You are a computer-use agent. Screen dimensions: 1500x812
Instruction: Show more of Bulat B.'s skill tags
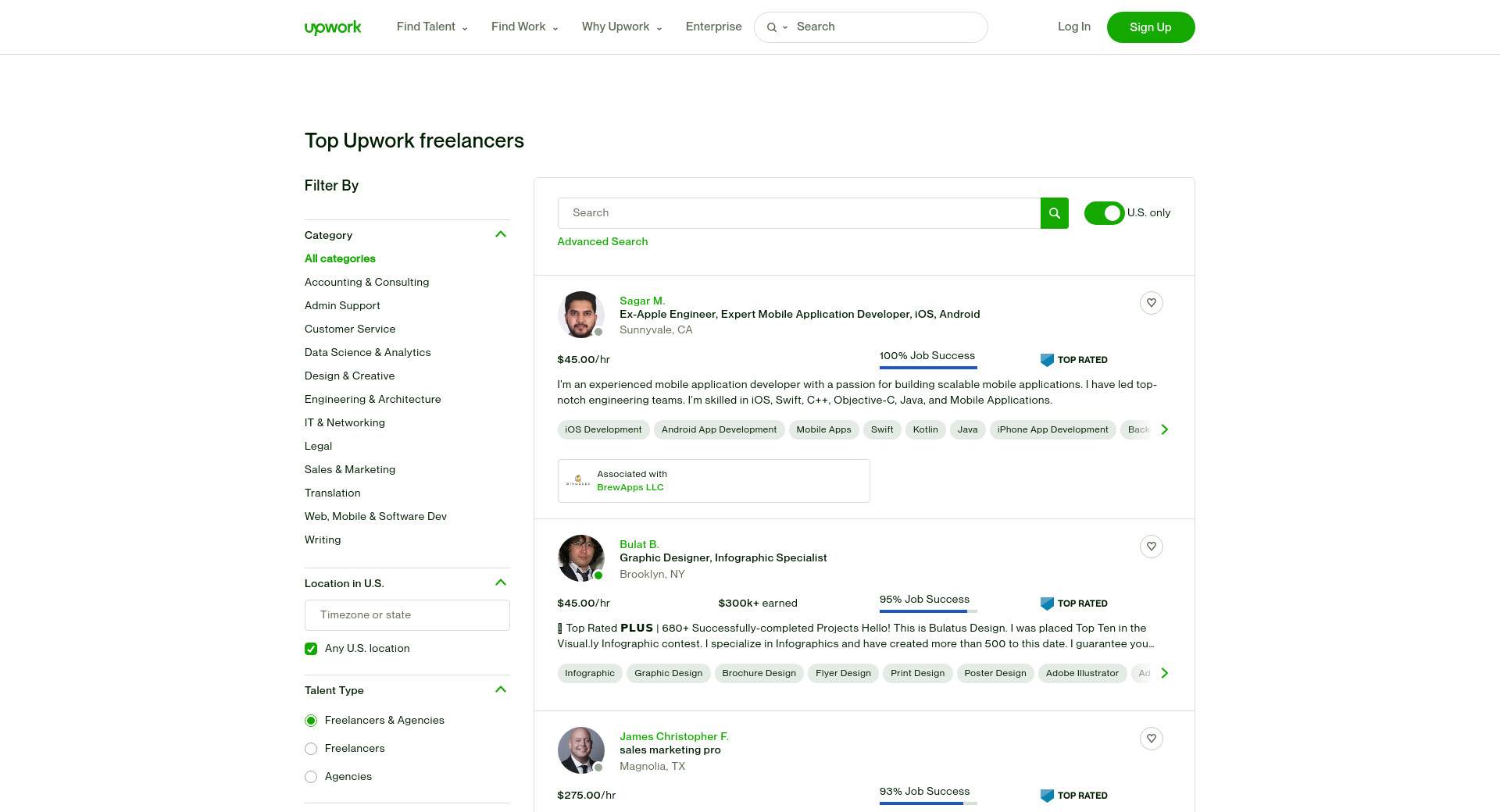tap(1165, 673)
